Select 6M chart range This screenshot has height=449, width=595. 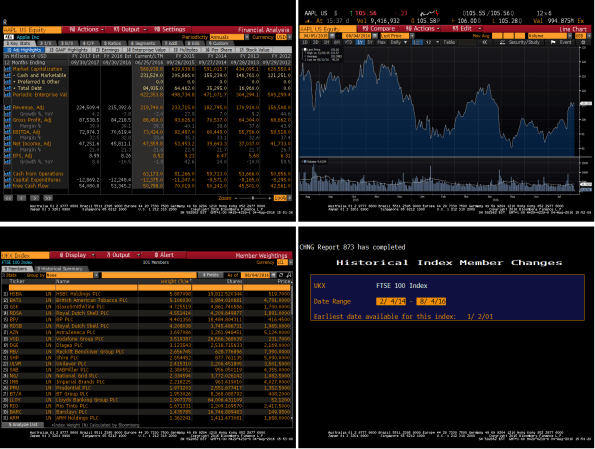pyautogui.click(x=337, y=42)
